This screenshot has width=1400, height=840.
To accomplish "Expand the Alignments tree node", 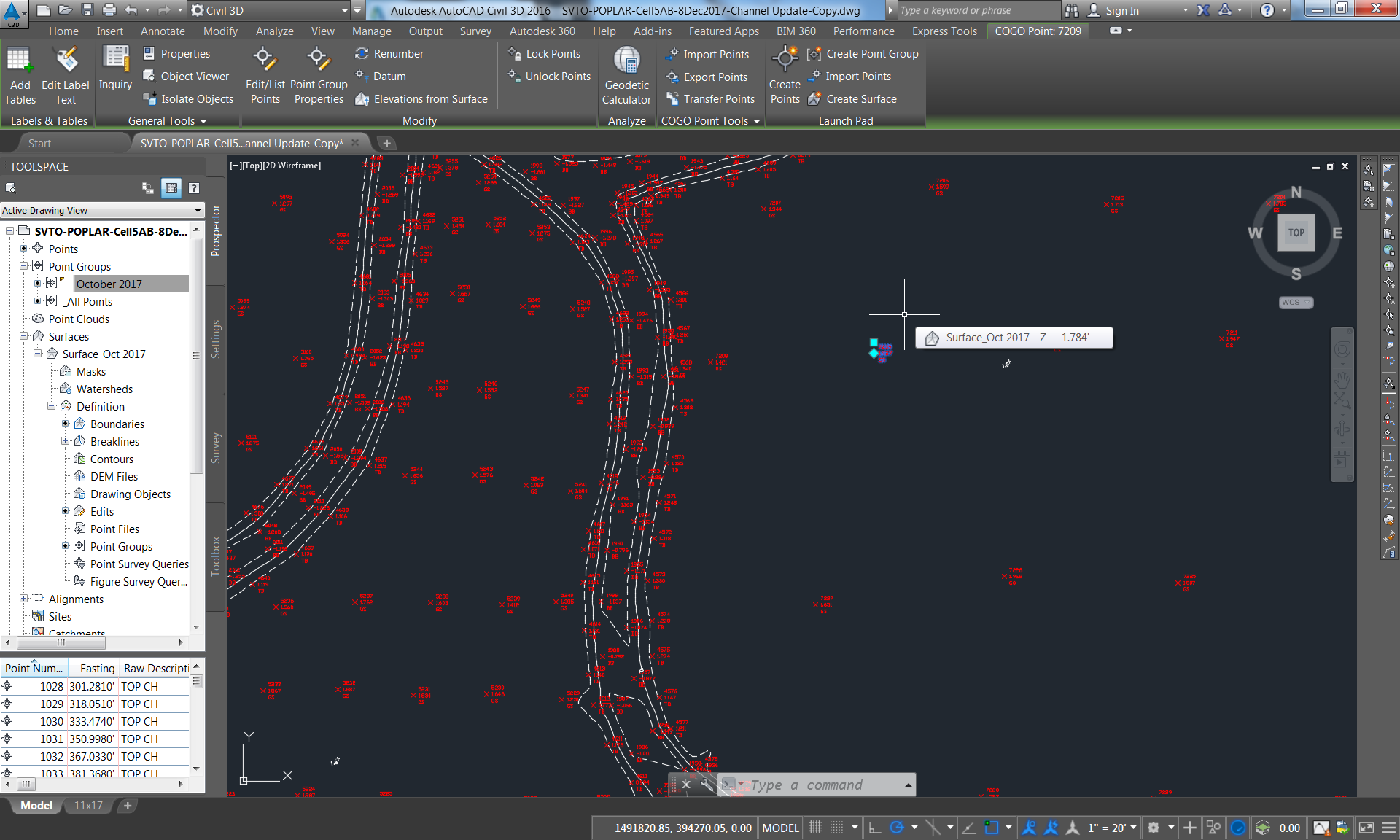I will click(24, 599).
